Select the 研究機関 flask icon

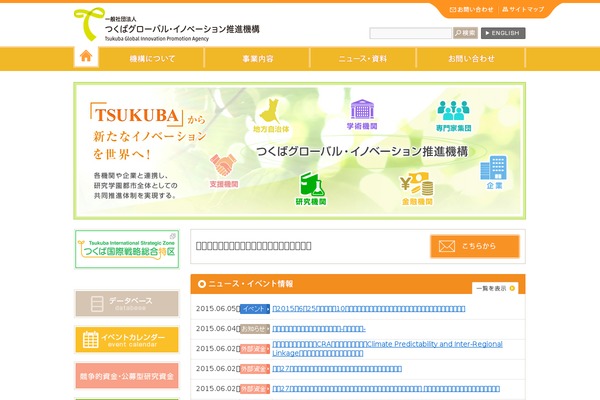[x=311, y=188]
